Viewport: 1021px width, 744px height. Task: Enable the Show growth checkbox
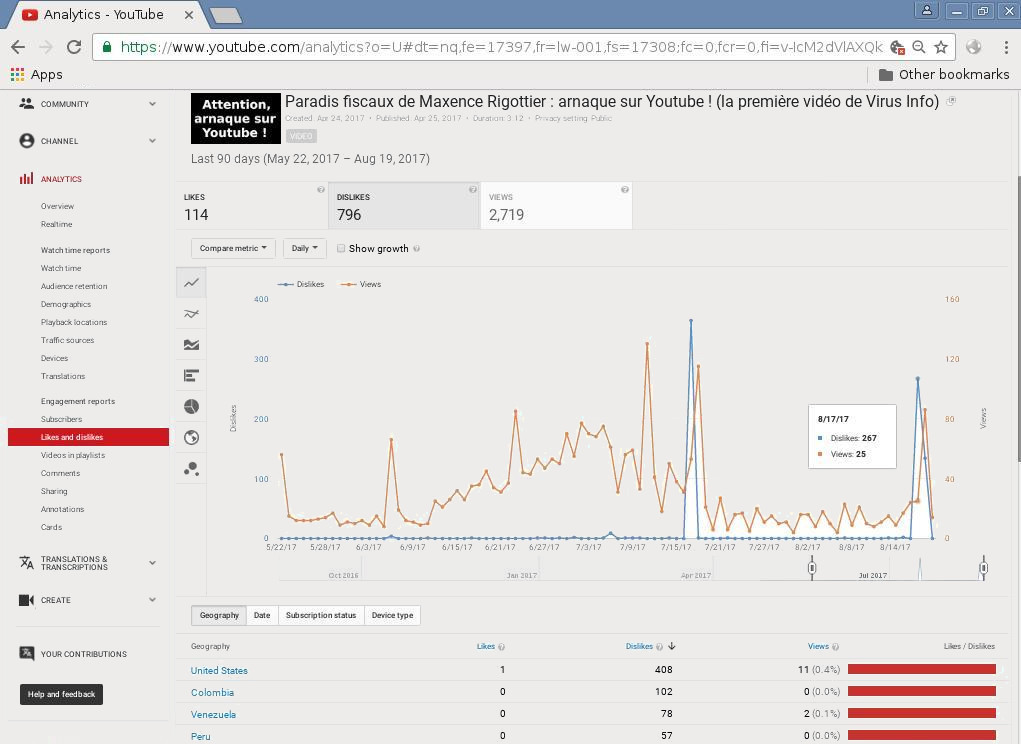tap(341, 248)
